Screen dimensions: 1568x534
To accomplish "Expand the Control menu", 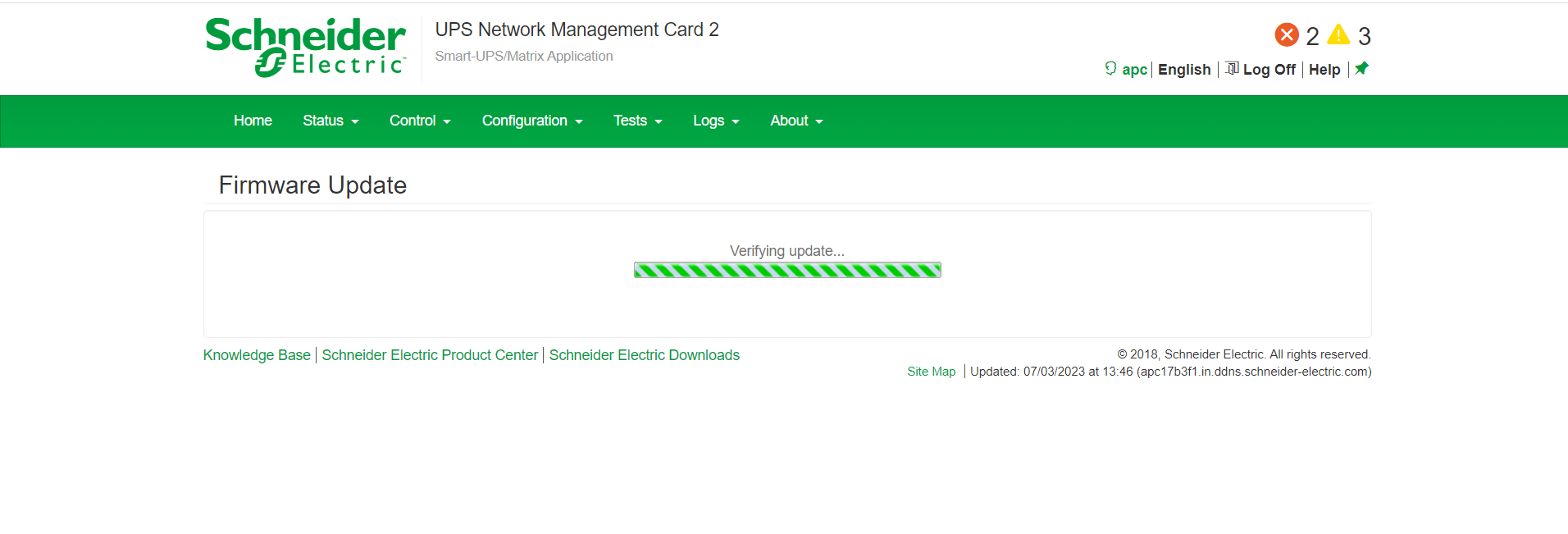I will pos(420,121).
